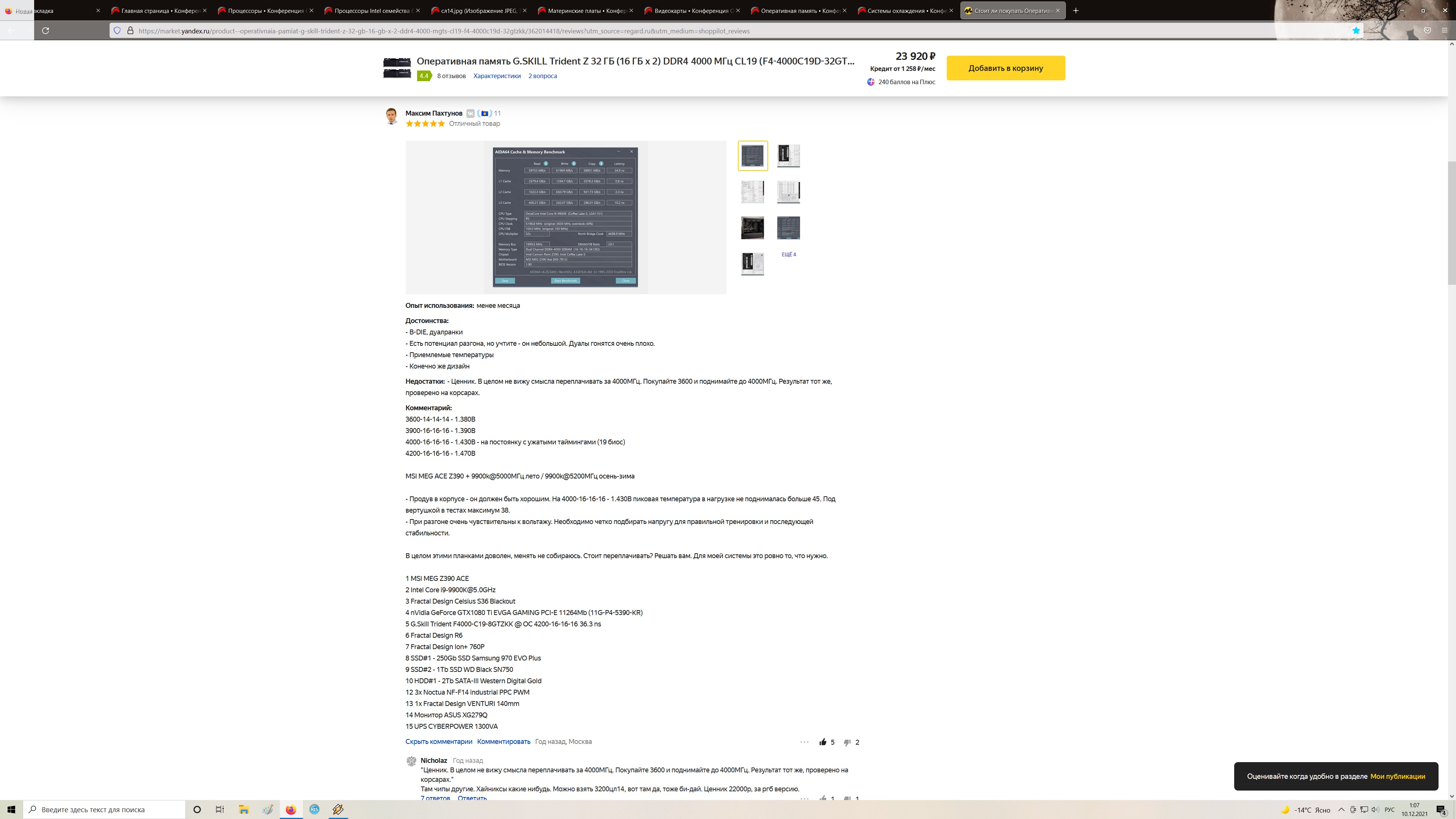1456x819 pixels.
Task: Open a new browser tab with plus
Action: coord(1076,10)
